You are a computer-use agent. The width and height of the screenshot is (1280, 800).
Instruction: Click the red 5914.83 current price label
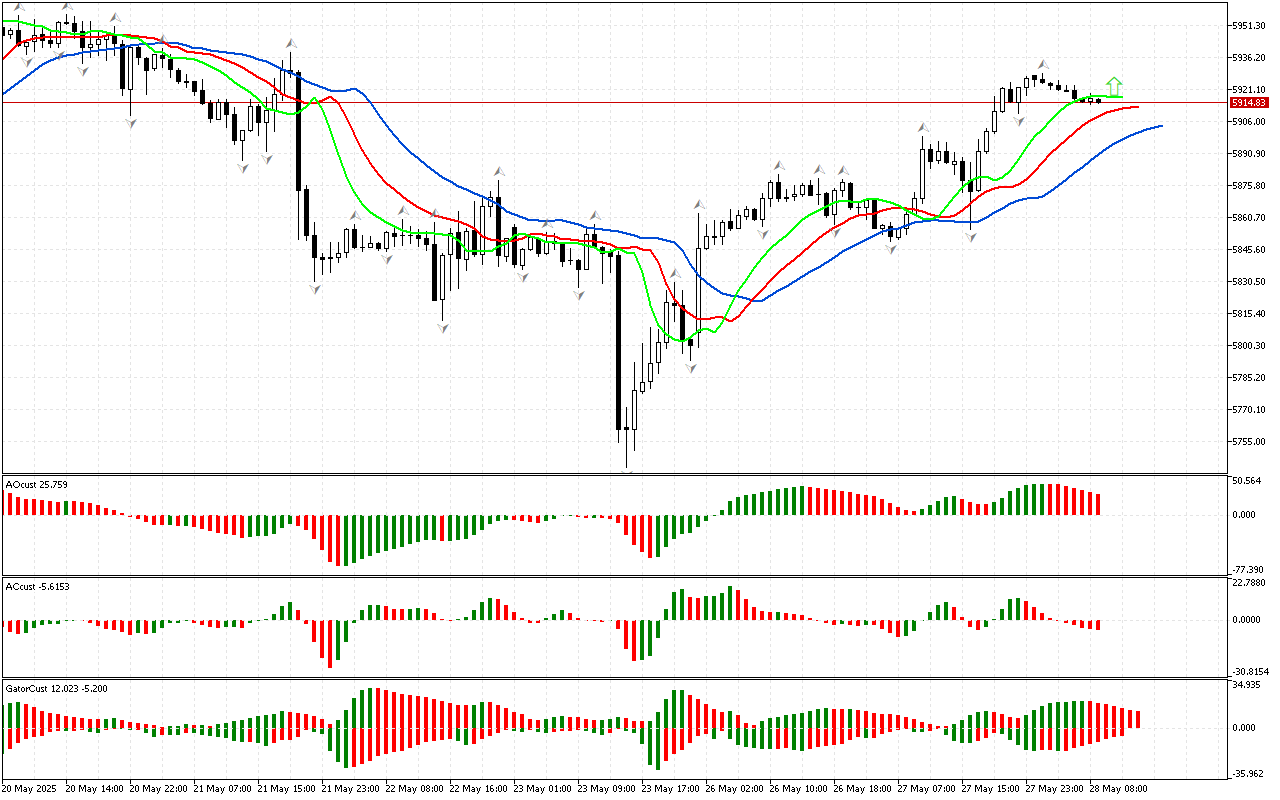[x=1249, y=103]
